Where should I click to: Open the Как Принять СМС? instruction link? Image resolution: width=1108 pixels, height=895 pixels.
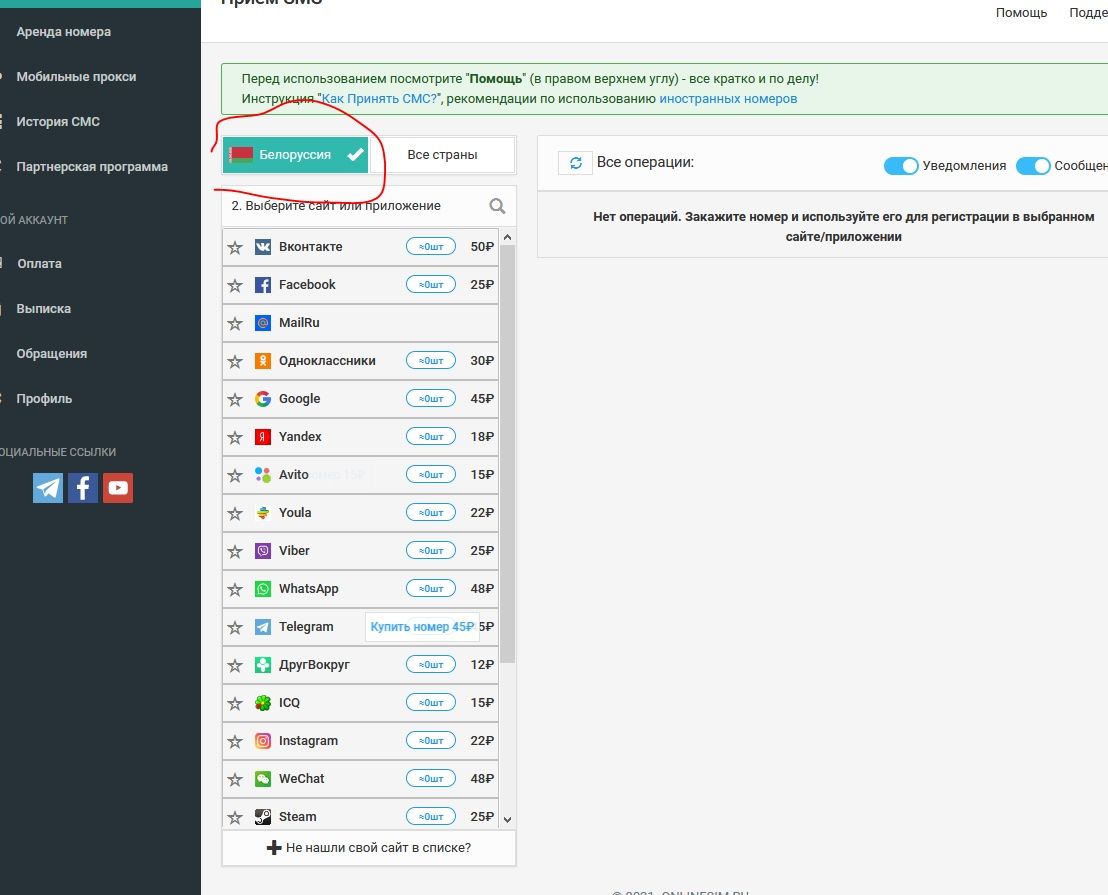pos(379,99)
